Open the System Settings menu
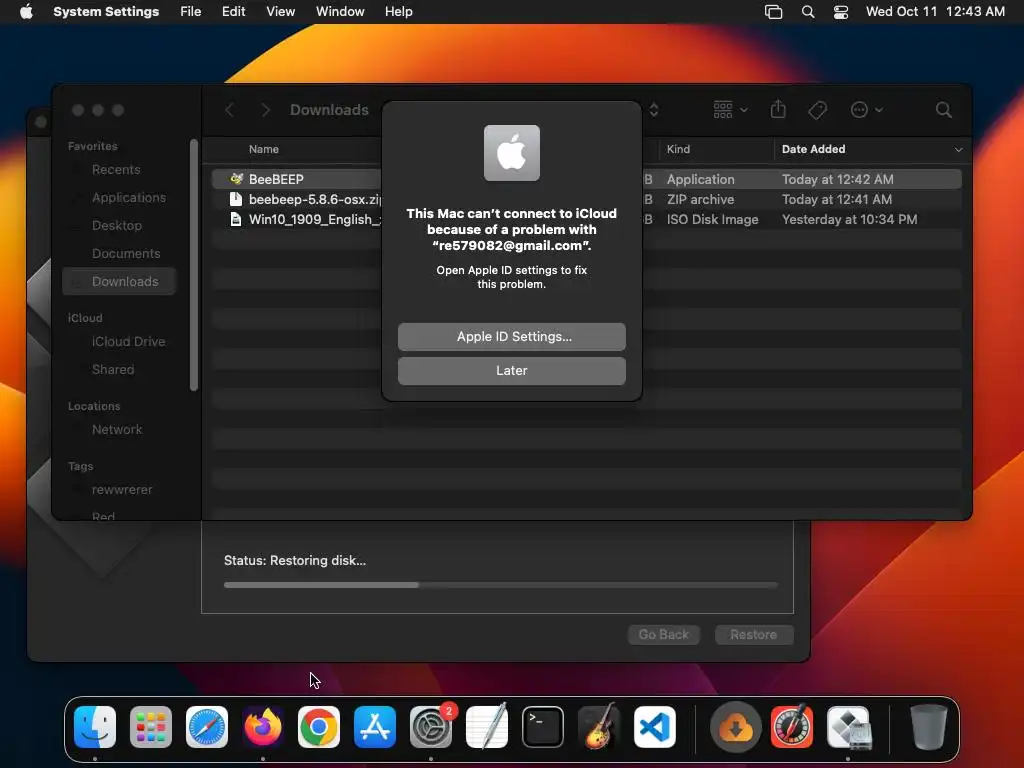Screen dimensions: 1024x768 coord(106,12)
